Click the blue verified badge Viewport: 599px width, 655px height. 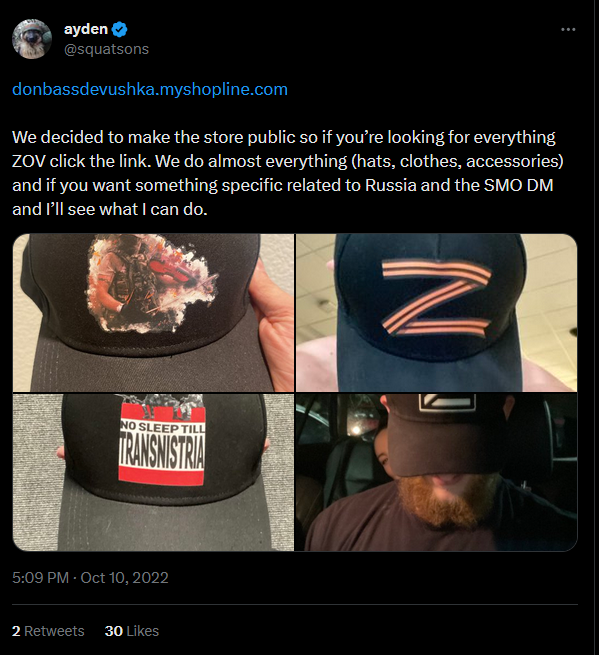pos(120,29)
